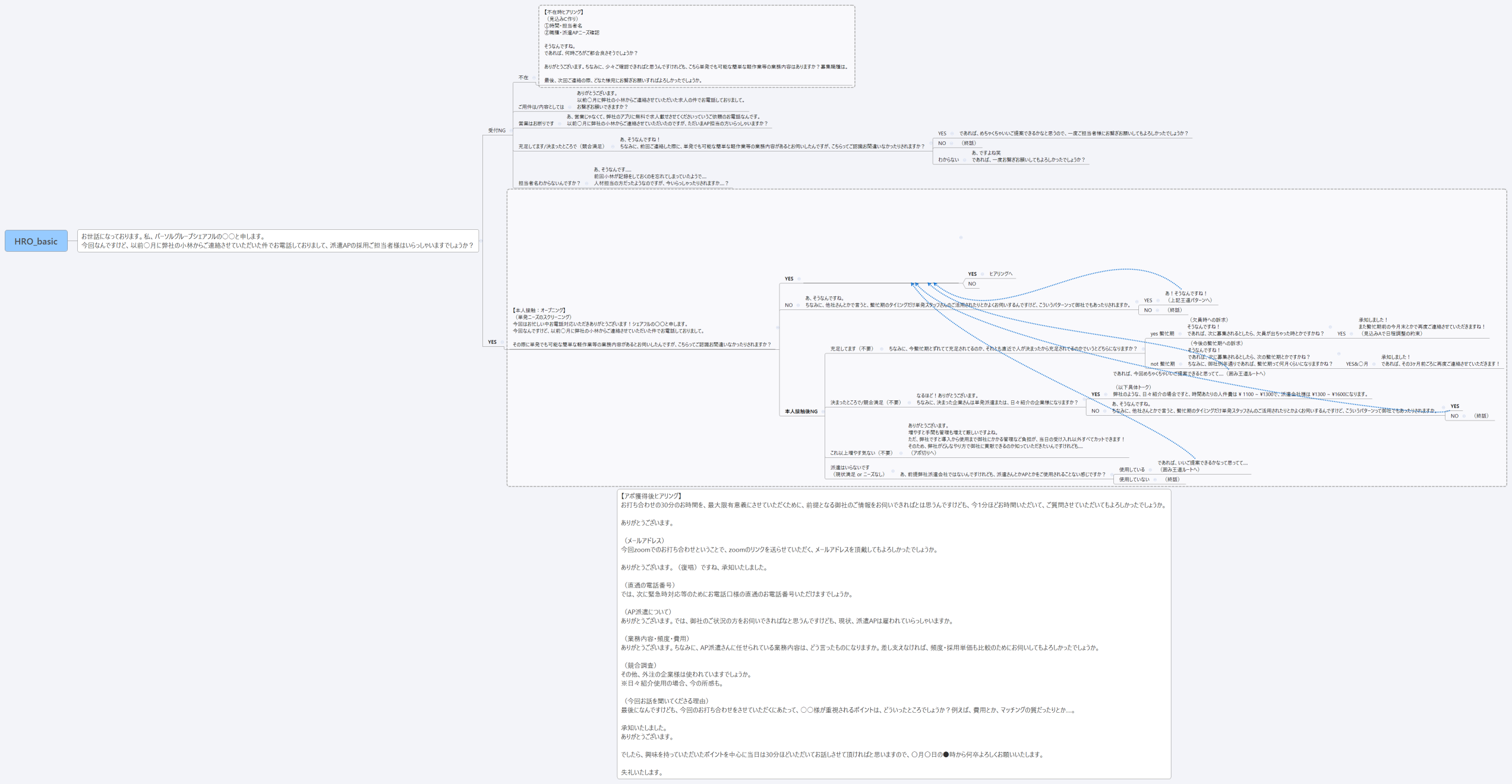Collapse the 決まったところで/競合満足（不要） toggle
The height and width of the screenshot is (784, 1512).
(x=909, y=403)
